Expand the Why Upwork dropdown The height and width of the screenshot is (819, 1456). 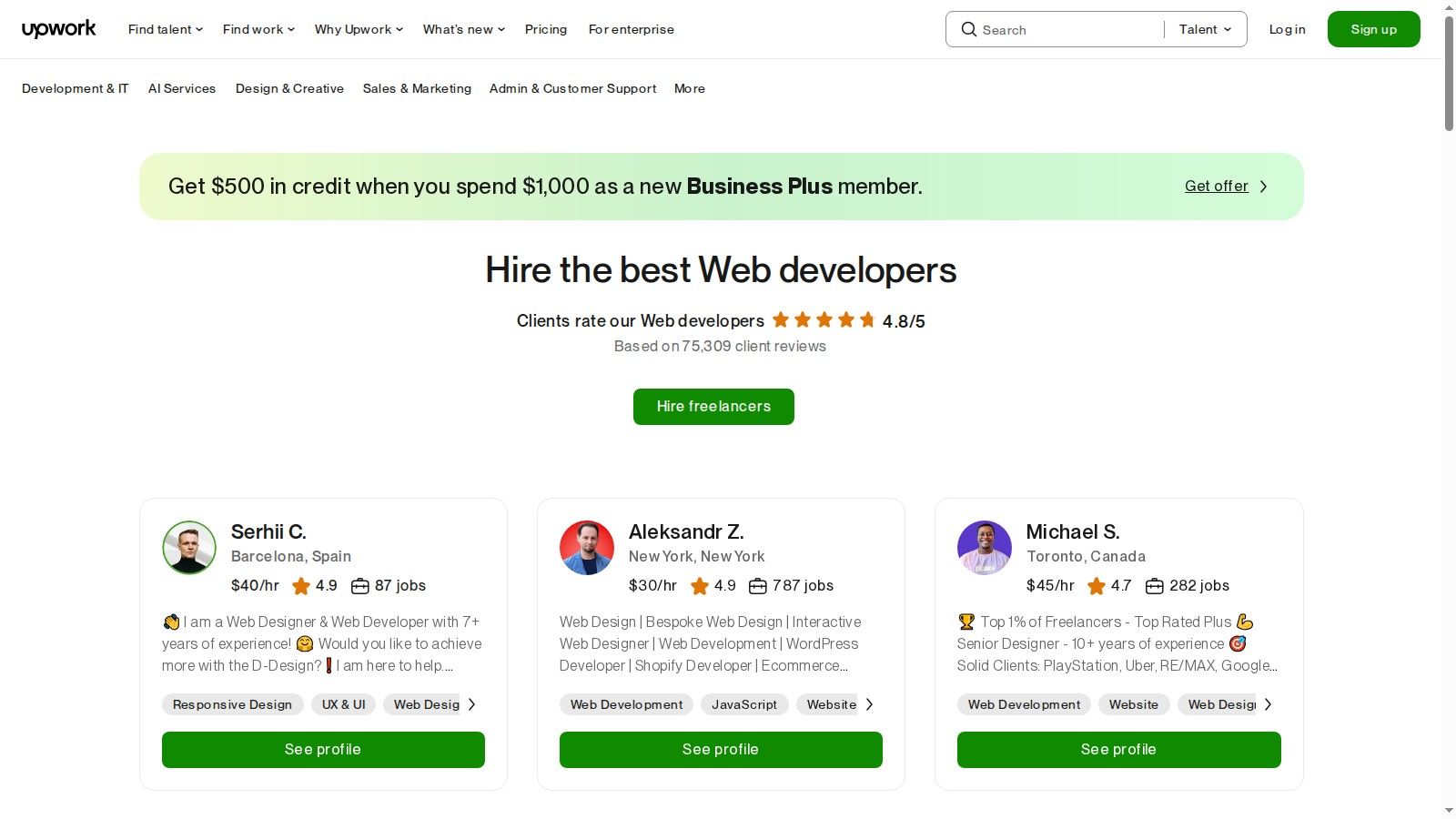pyautogui.click(x=359, y=29)
